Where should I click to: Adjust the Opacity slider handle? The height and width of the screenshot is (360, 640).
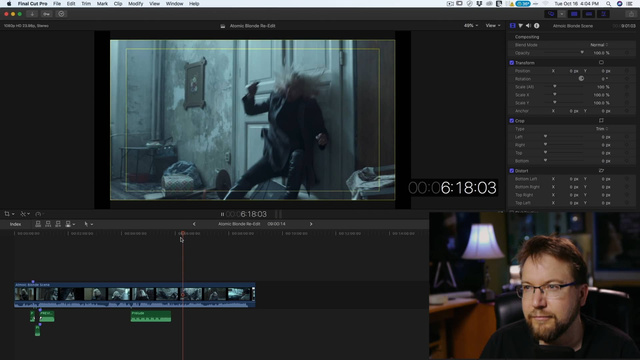click(582, 53)
